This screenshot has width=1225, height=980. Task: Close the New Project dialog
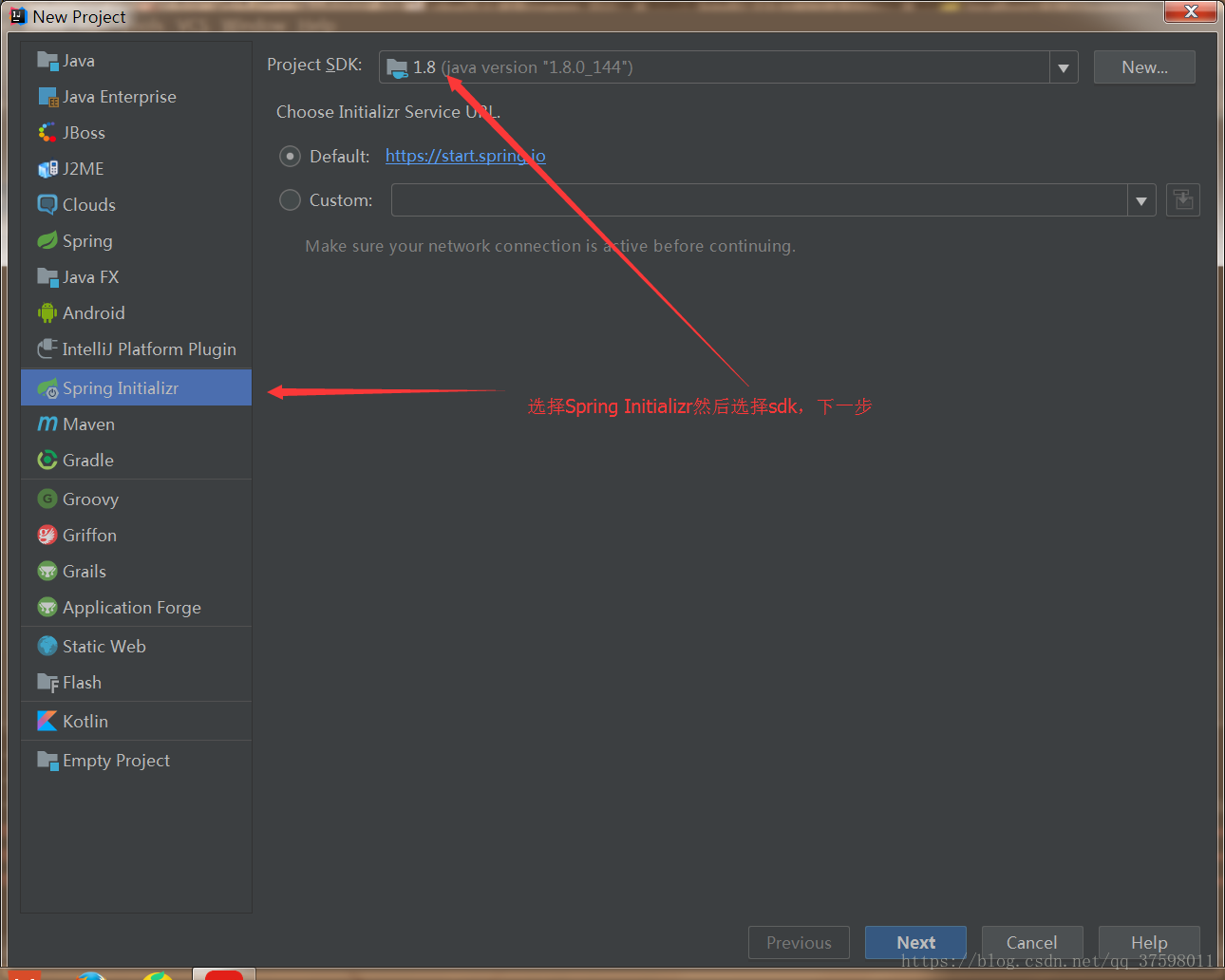tap(1191, 11)
